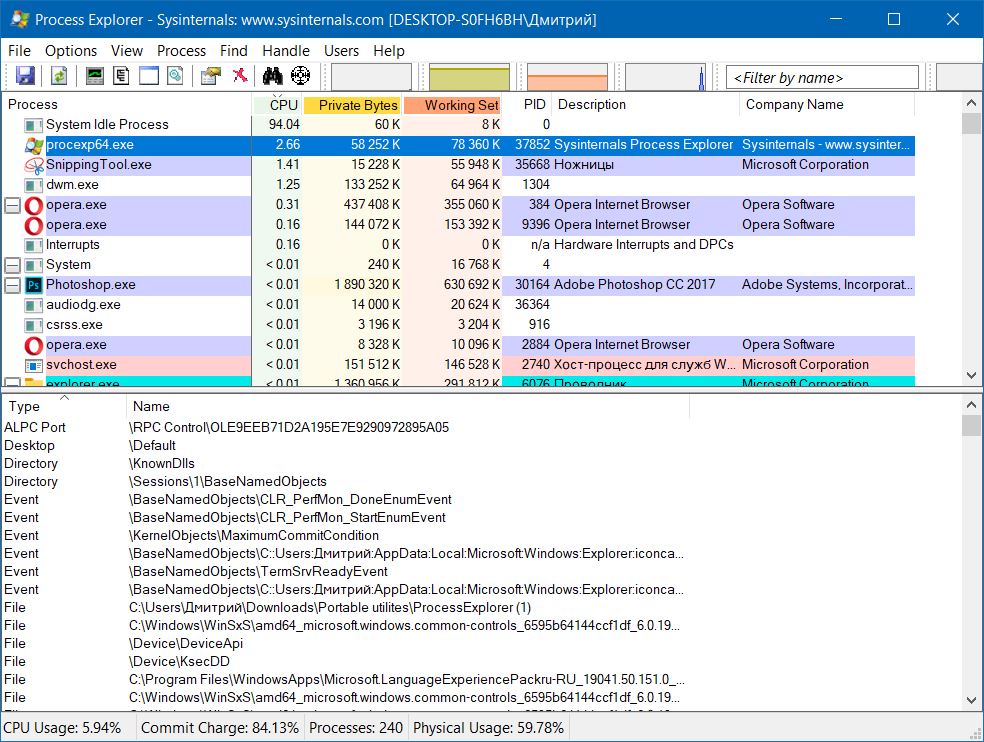Sort by the Company Name column header
This screenshot has width=984, height=742.
828,105
